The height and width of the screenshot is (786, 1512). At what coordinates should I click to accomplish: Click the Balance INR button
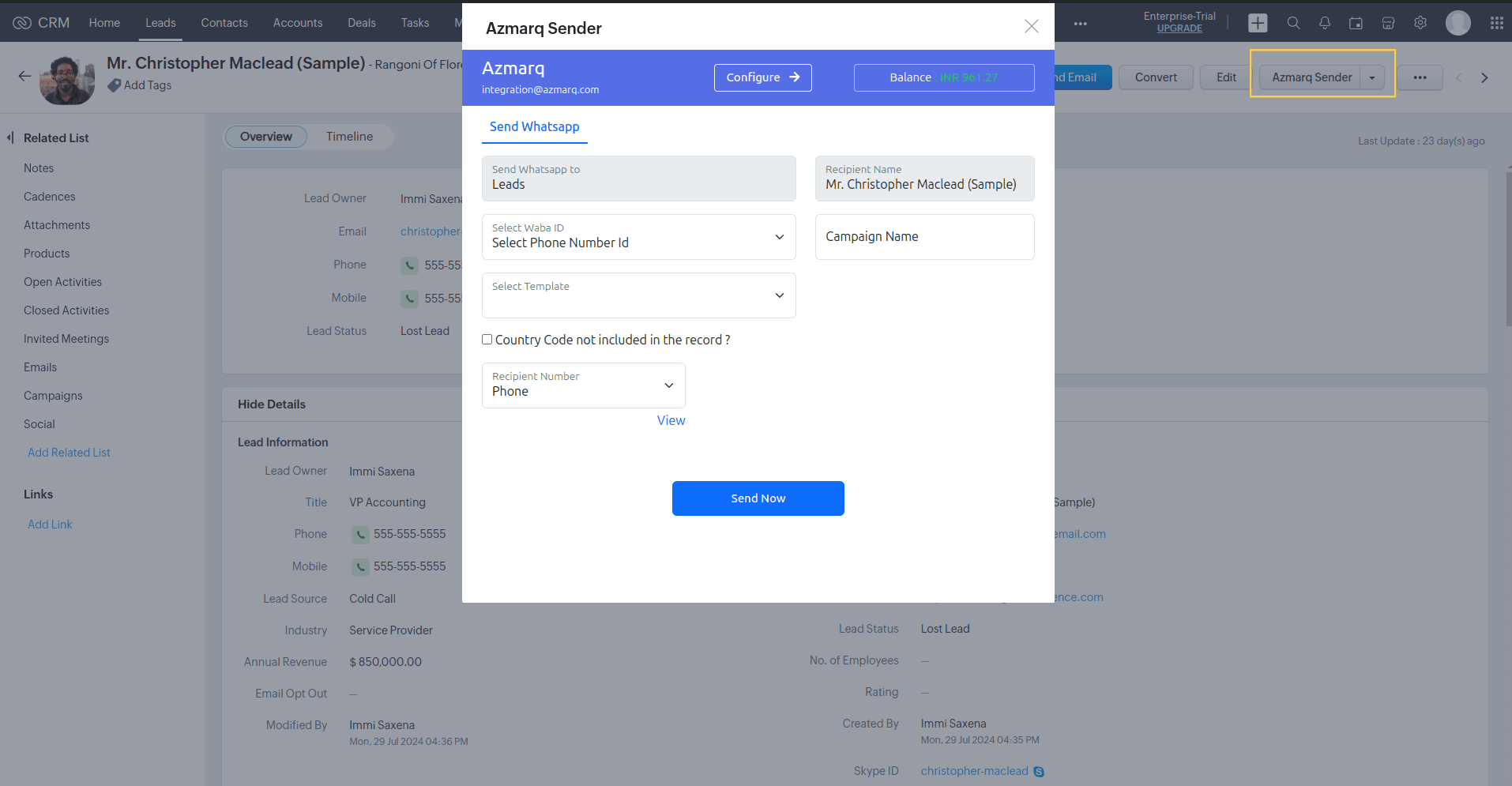pyautogui.click(x=944, y=77)
